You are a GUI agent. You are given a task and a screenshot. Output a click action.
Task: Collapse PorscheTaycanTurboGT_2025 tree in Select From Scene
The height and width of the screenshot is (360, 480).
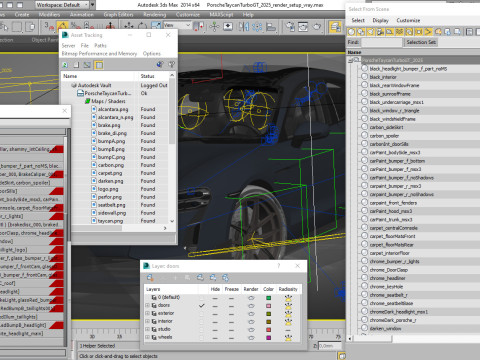coord(351,60)
